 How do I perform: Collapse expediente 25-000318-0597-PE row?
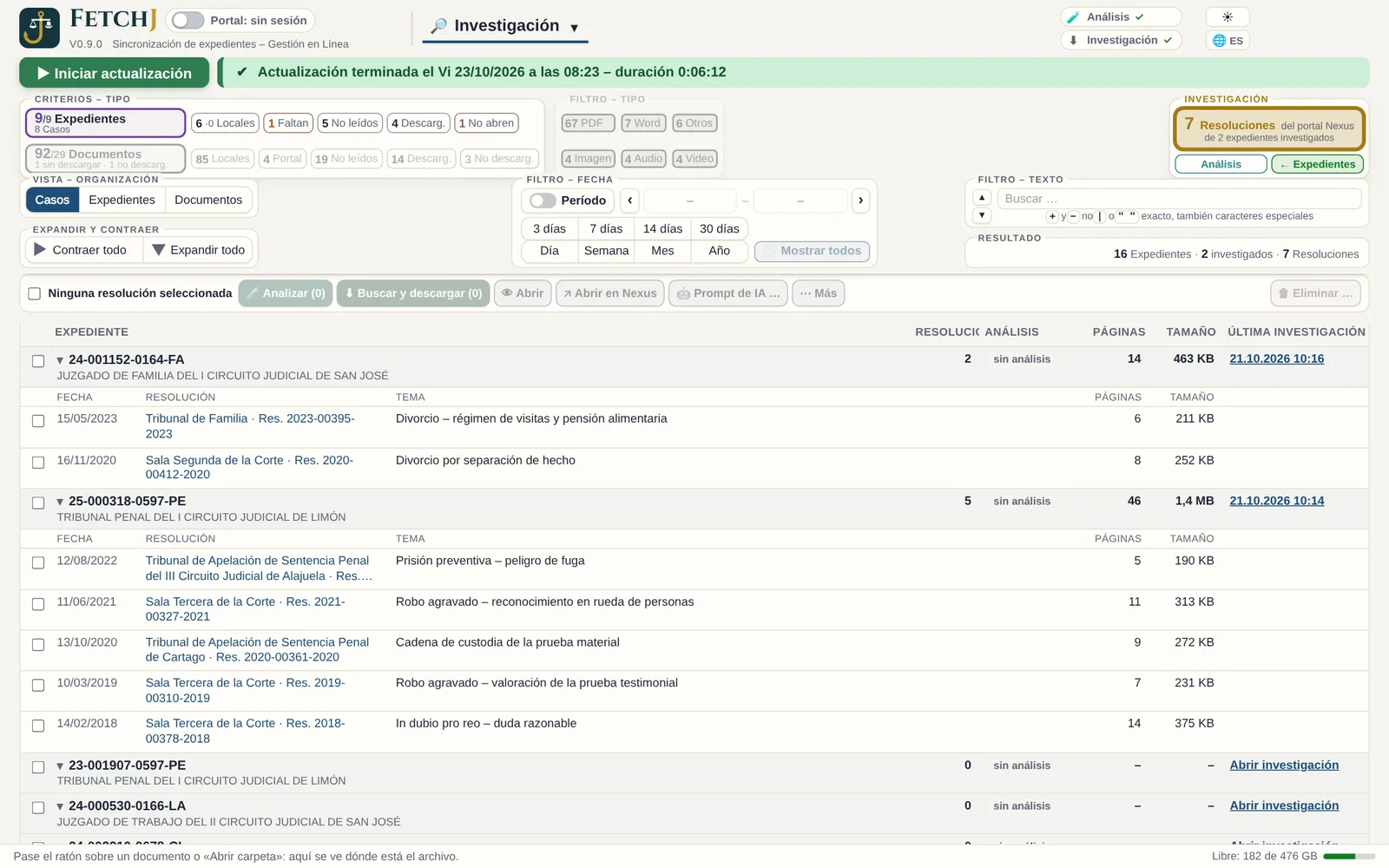pos(60,502)
